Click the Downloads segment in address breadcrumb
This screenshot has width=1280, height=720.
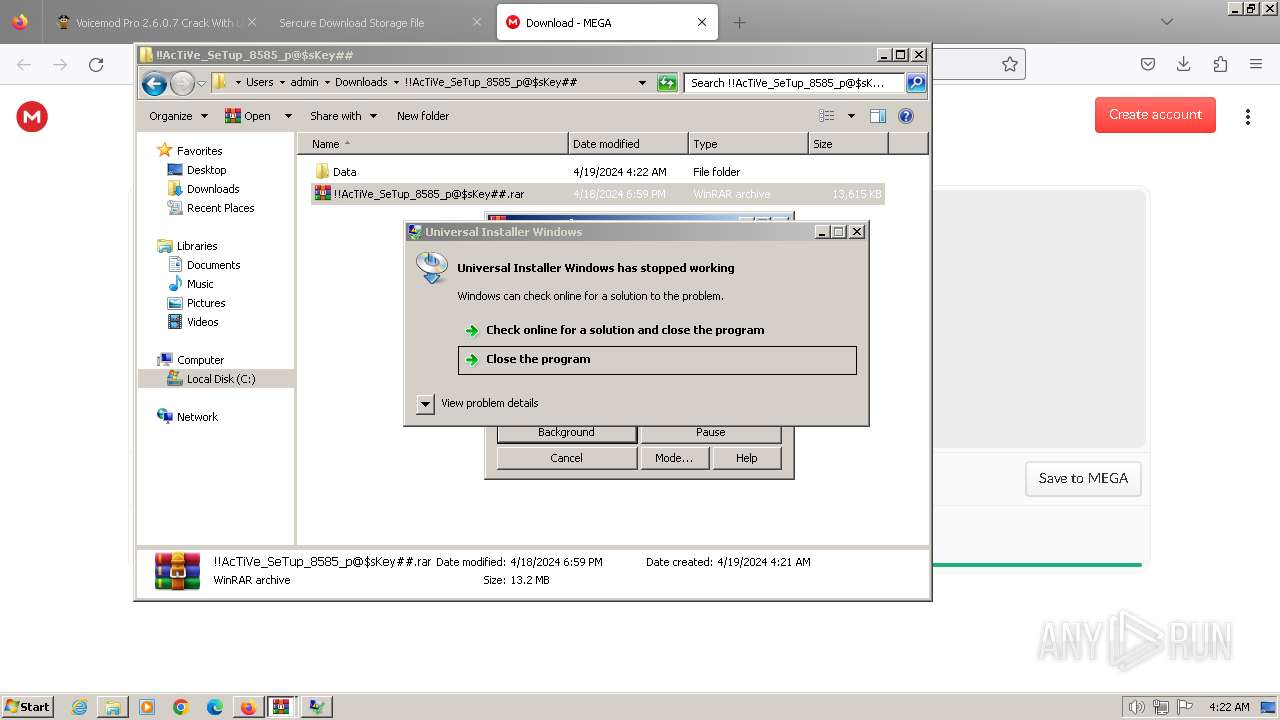pos(361,83)
